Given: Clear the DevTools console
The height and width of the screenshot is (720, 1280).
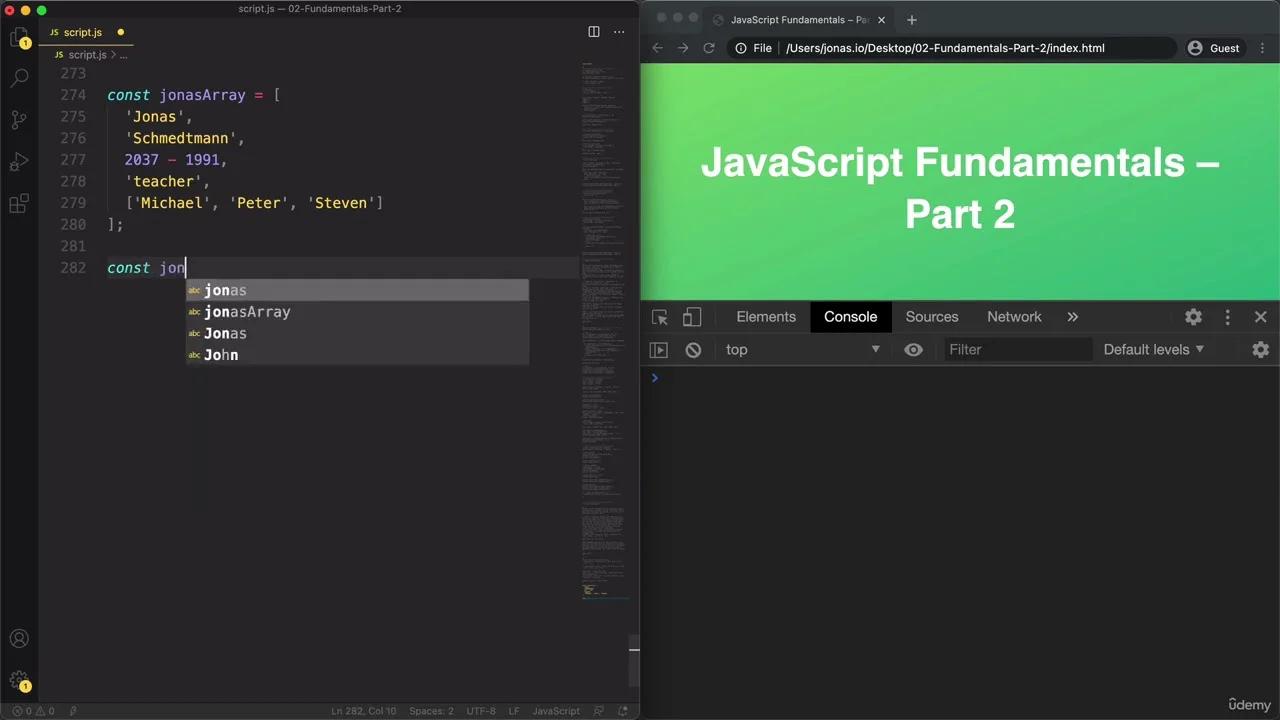Looking at the screenshot, I should coord(693,349).
